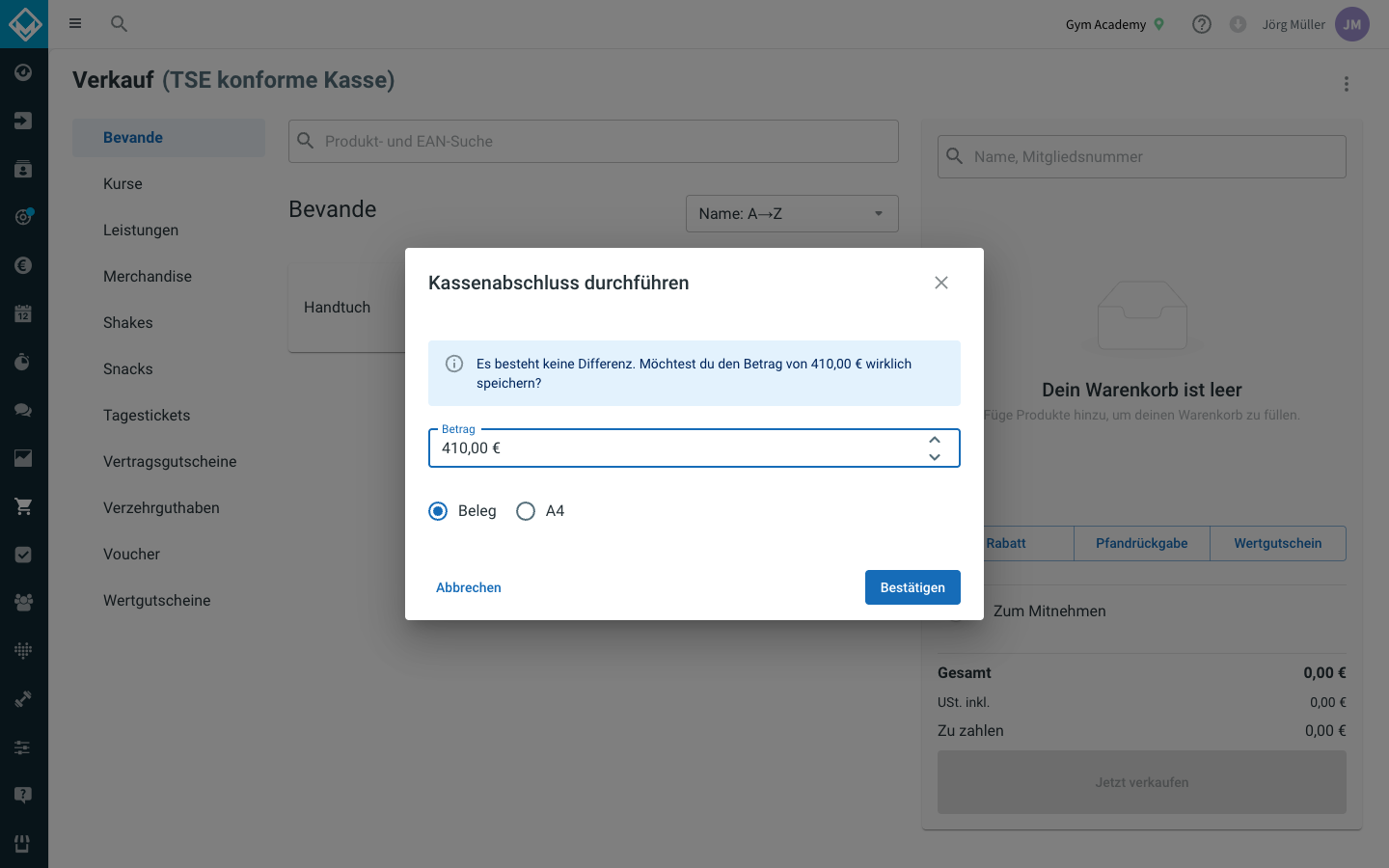1389x868 pixels.
Task: Click the Name, Mitgliedsnummer search field
Action: click(x=1142, y=156)
